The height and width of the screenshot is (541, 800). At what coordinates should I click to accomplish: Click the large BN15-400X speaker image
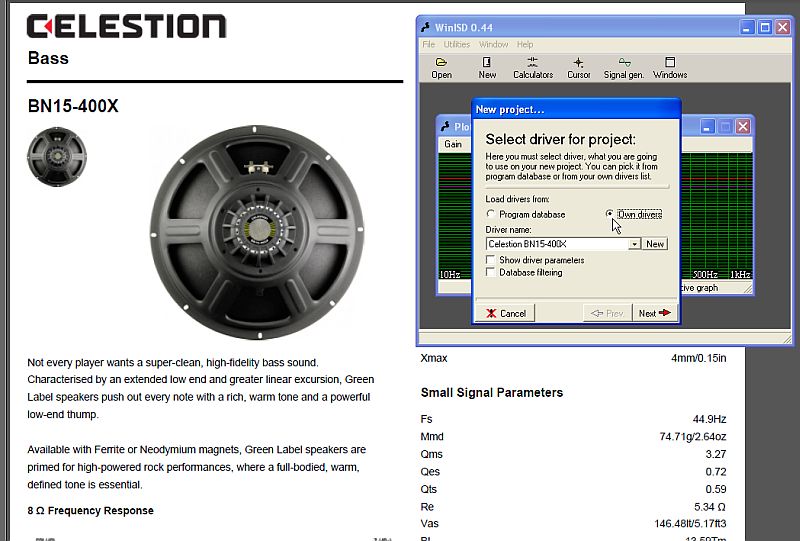(x=257, y=232)
